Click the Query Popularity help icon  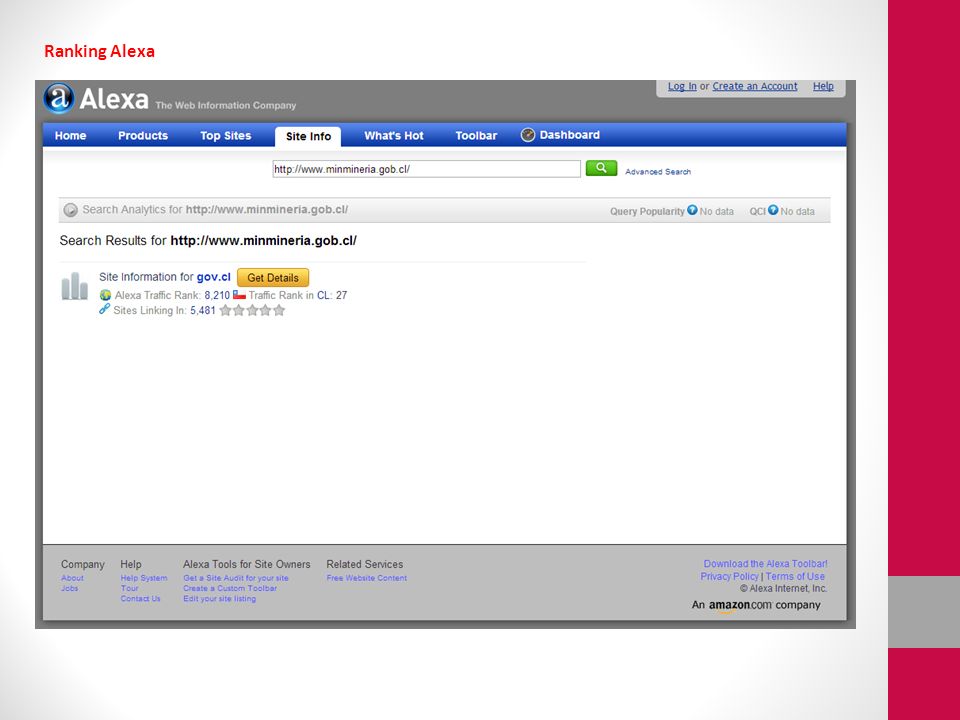[x=692, y=210]
